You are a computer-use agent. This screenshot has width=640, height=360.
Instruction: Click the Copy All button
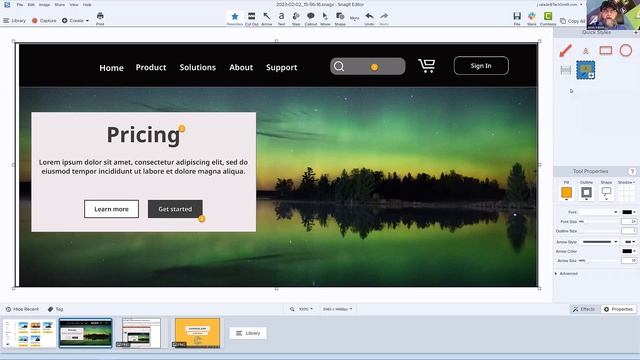(572, 21)
